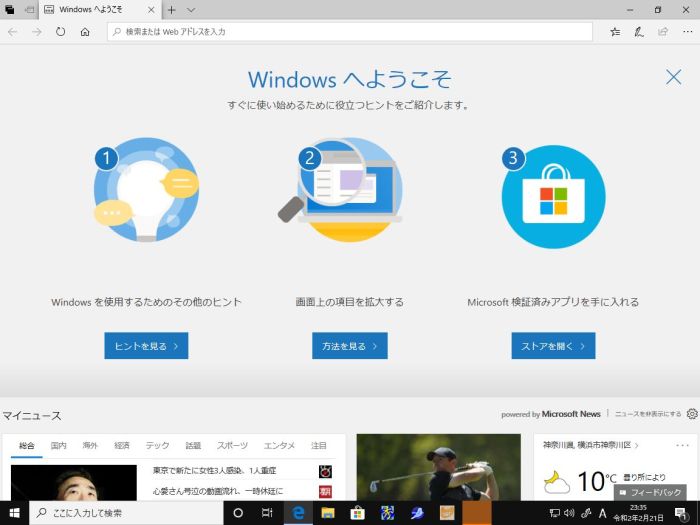Open the news feed settings gear
Image resolution: width=700 pixels, height=525 pixels.
(691, 413)
